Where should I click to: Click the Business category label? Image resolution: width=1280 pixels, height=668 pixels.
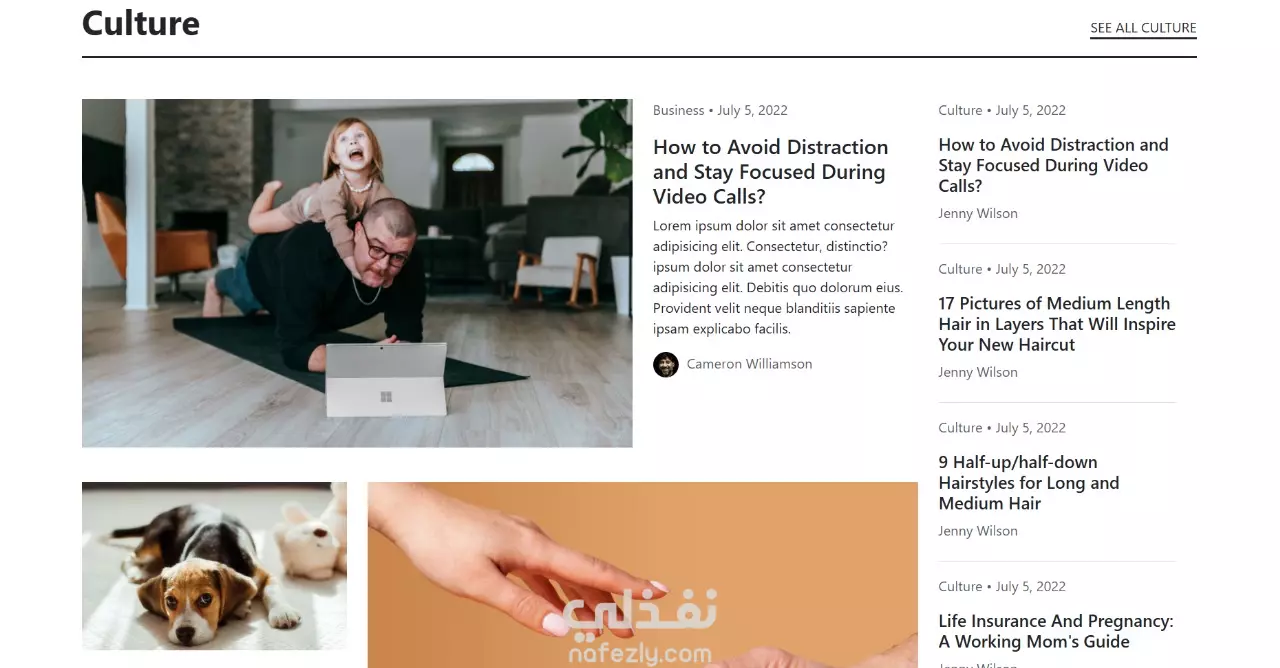coord(679,110)
